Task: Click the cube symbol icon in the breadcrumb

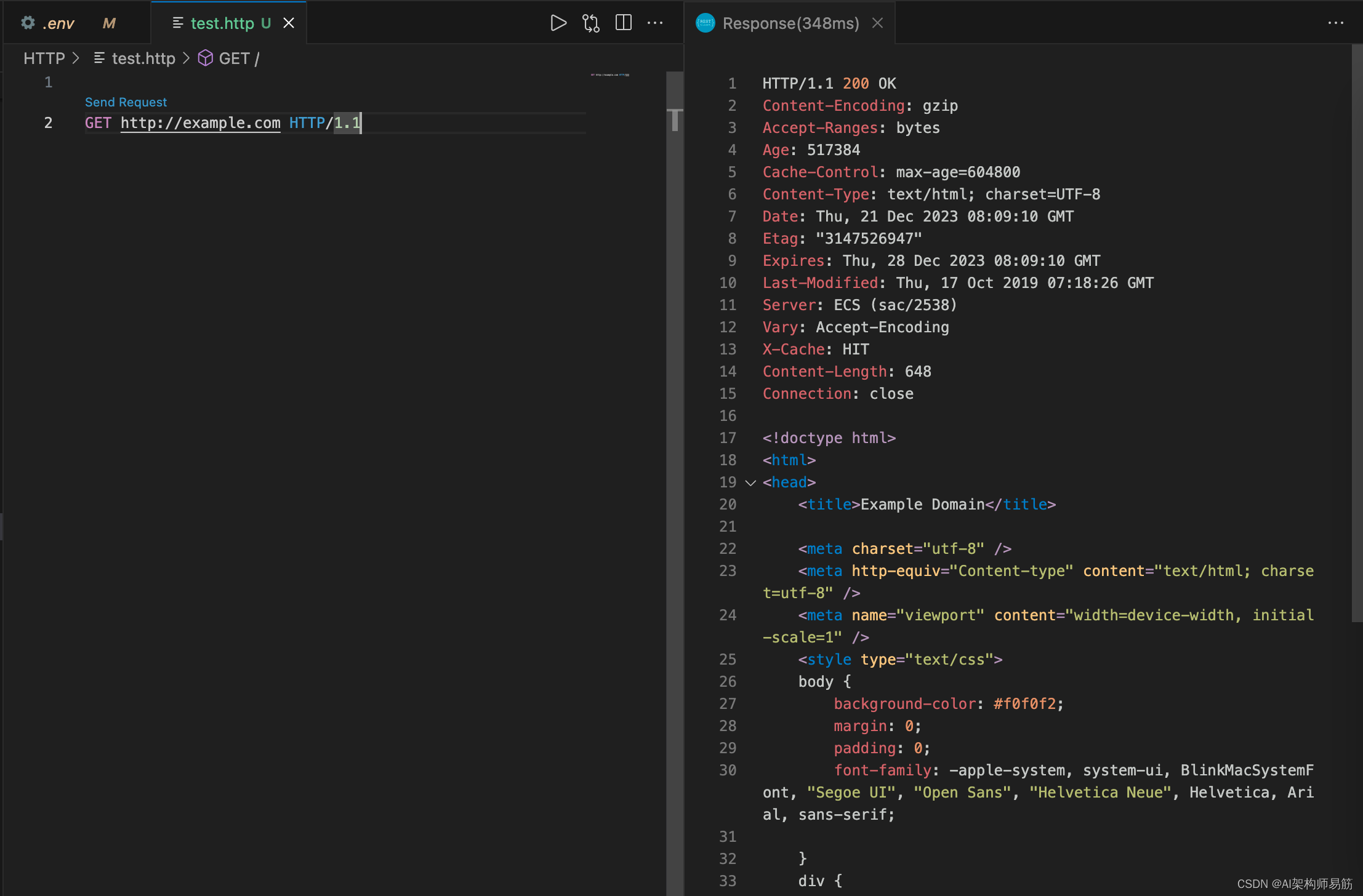Action: coord(205,58)
